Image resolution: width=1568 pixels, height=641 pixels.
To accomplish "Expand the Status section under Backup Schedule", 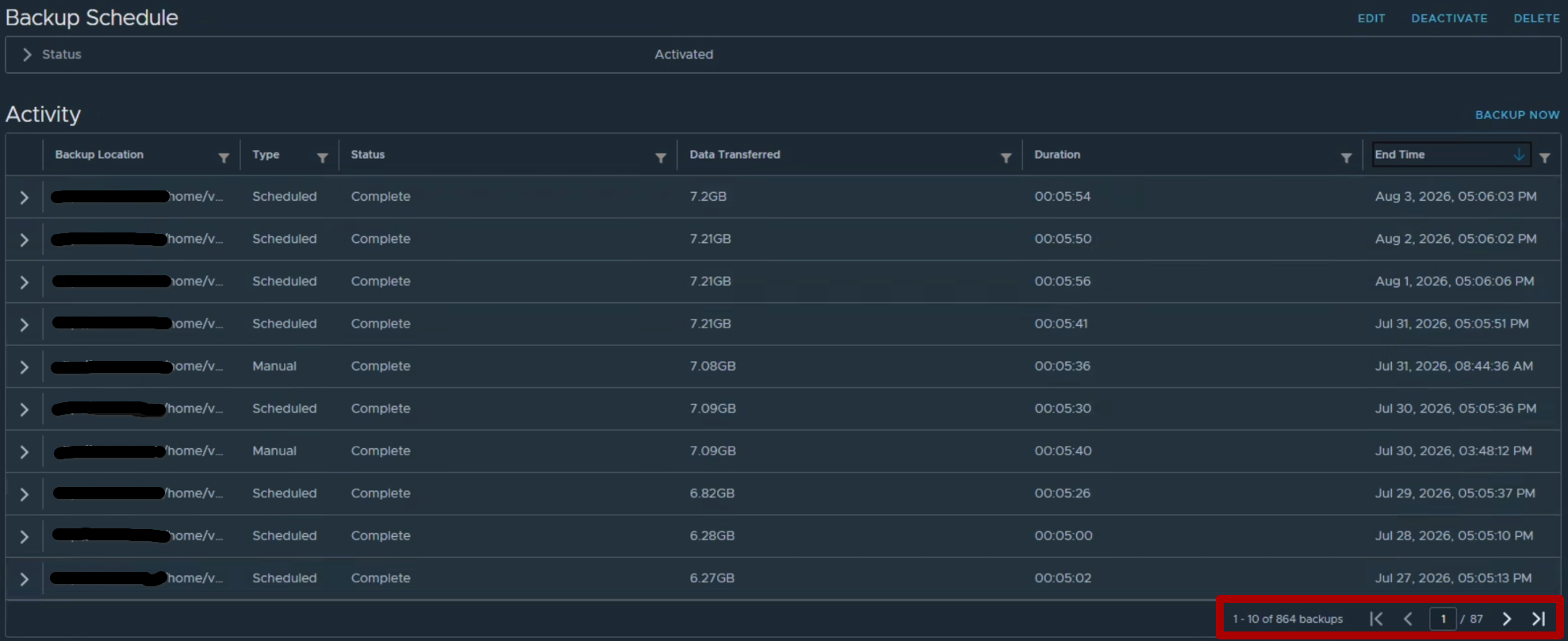I will [x=27, y=55].
